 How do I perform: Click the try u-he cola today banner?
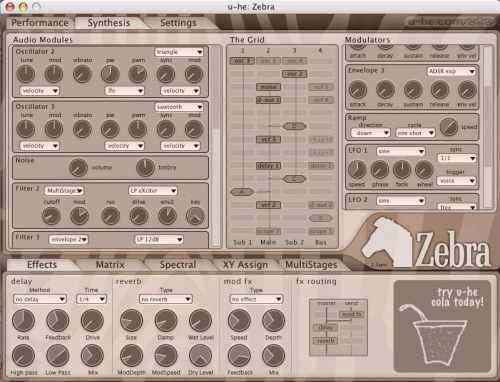442,326
